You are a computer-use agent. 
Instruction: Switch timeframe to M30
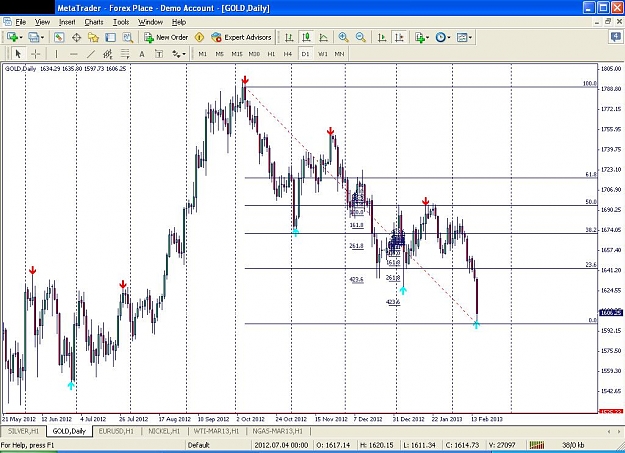[254, 54]
